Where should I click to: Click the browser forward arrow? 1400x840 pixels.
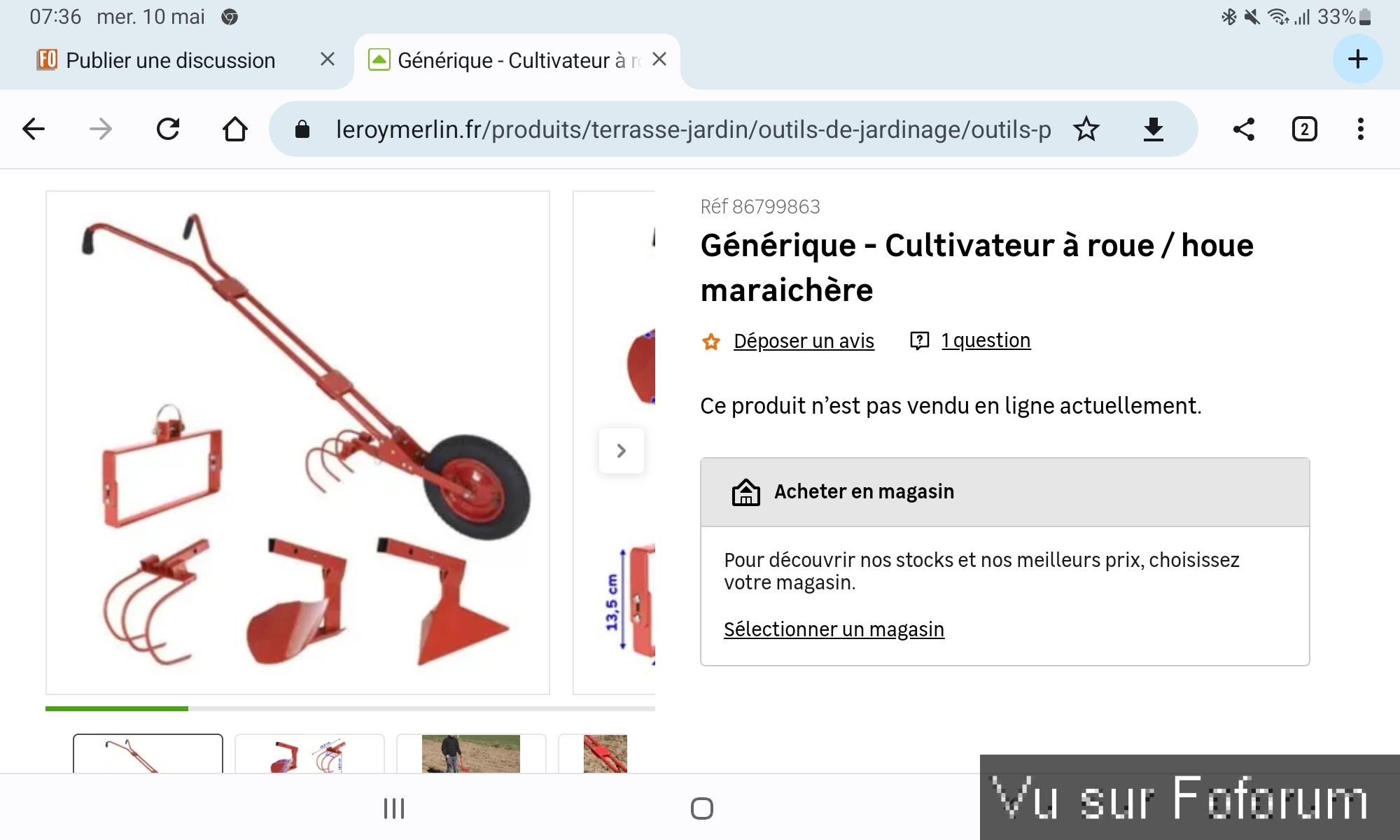tap(101, 129)
